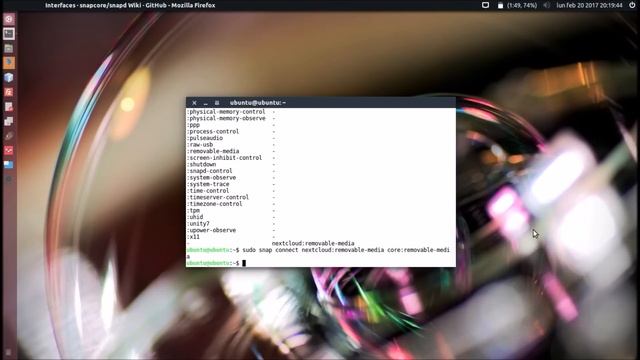Open the dark gear settings icon in the dock
Viewport: 640px width, 360px height.
[x=9, y=179]
